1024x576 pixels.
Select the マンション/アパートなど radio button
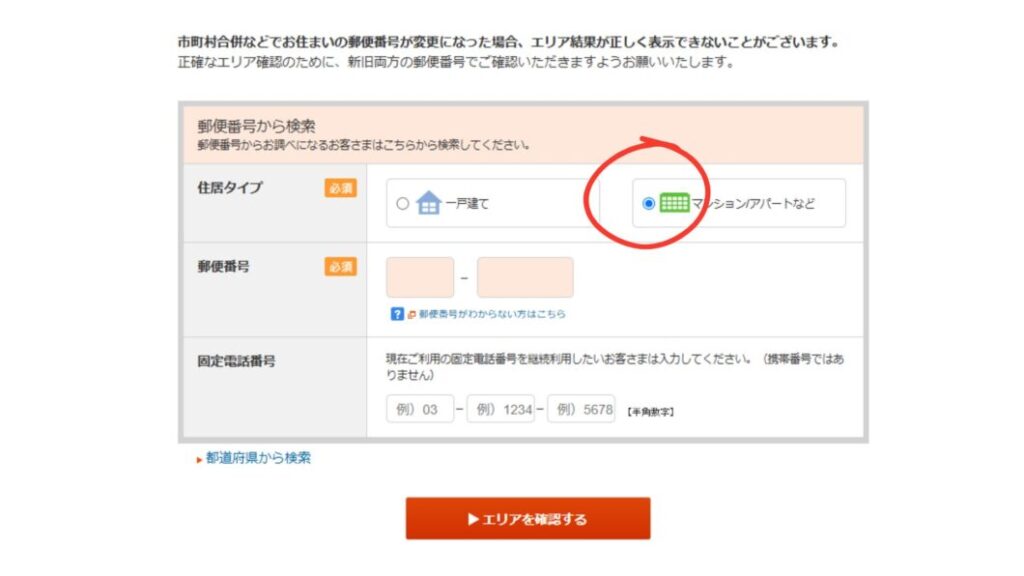(x=648, y=204)
